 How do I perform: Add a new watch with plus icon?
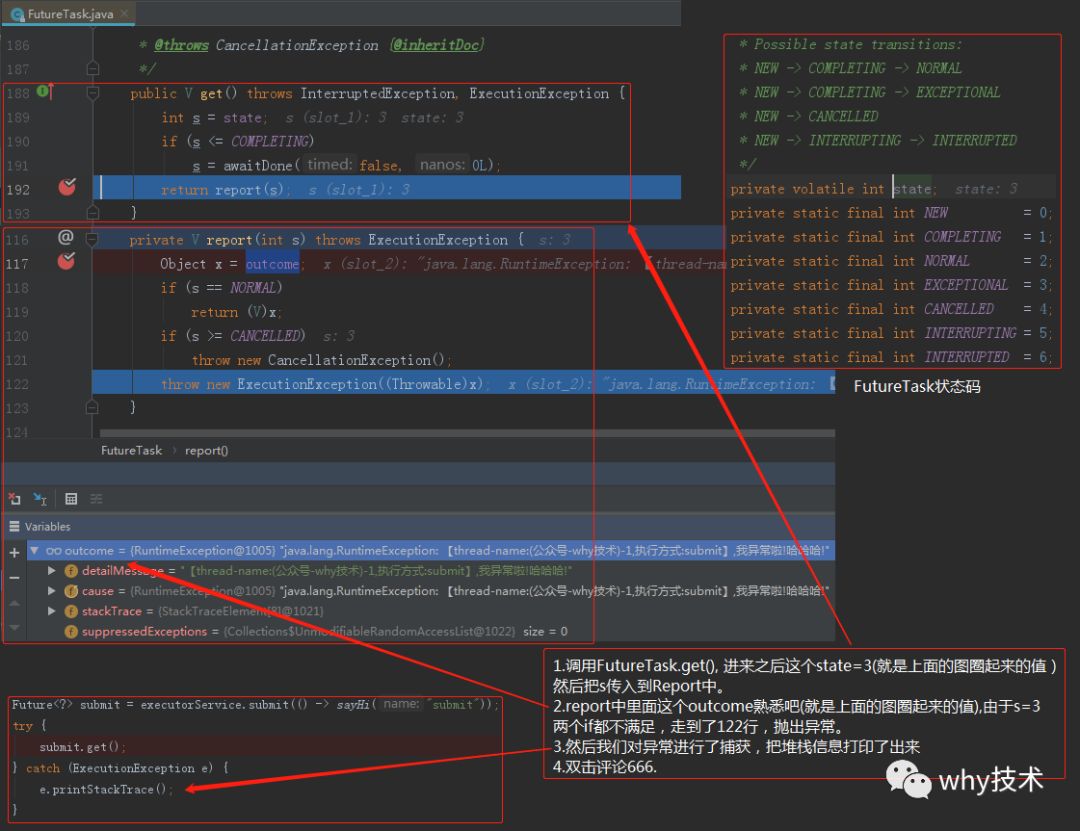pyautogui.click(x=14, y=553)
